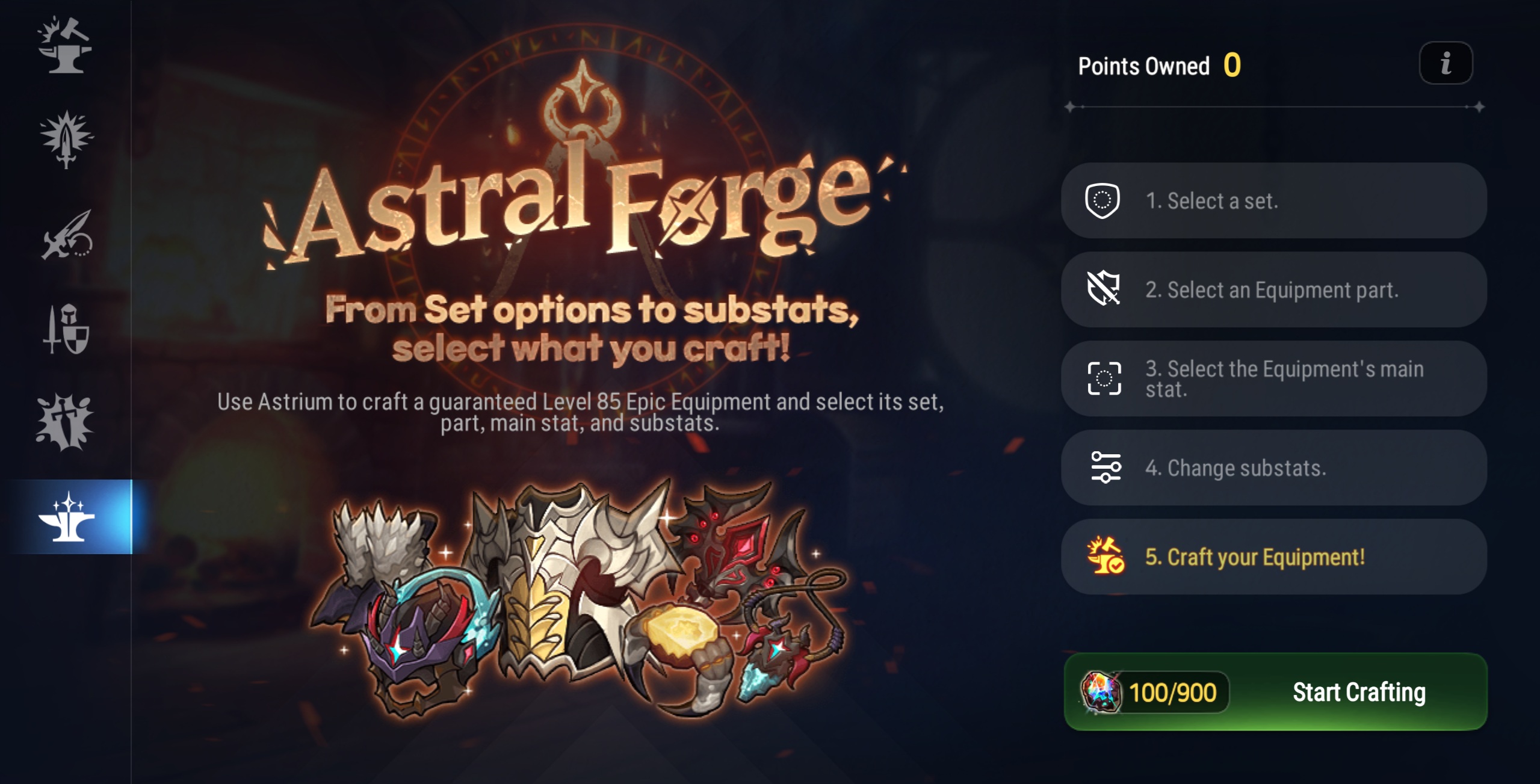Open the sword conversion sidebar tab
The height and width of the screenshot is (784, 1540).
tap(66, 235)
